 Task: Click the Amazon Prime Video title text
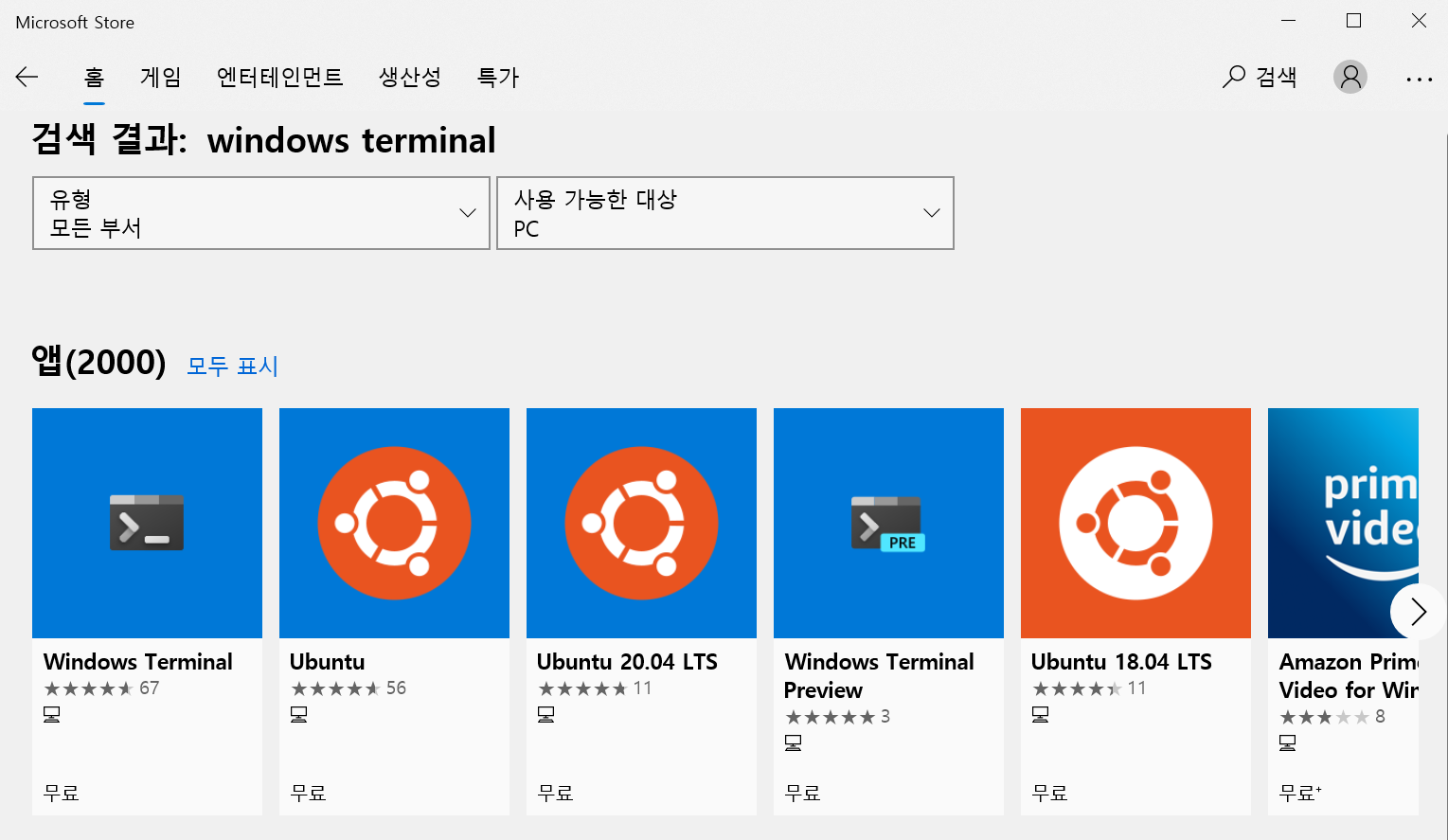1349,676
